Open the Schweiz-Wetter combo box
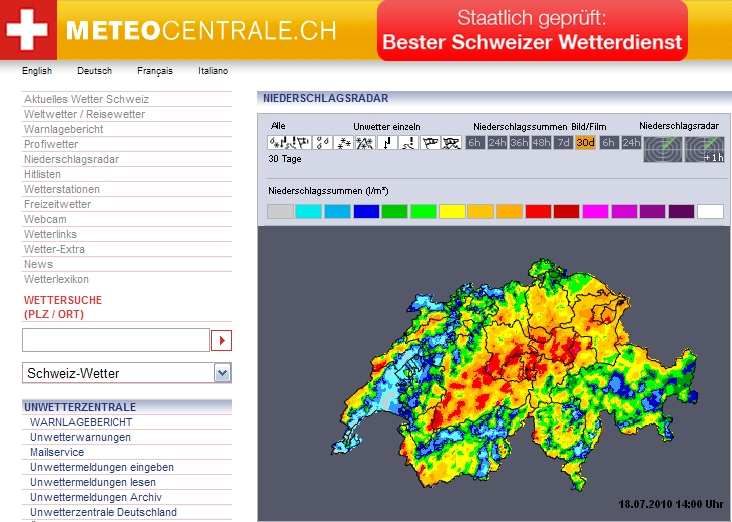 pyautogui.click(x=127, y=373)
